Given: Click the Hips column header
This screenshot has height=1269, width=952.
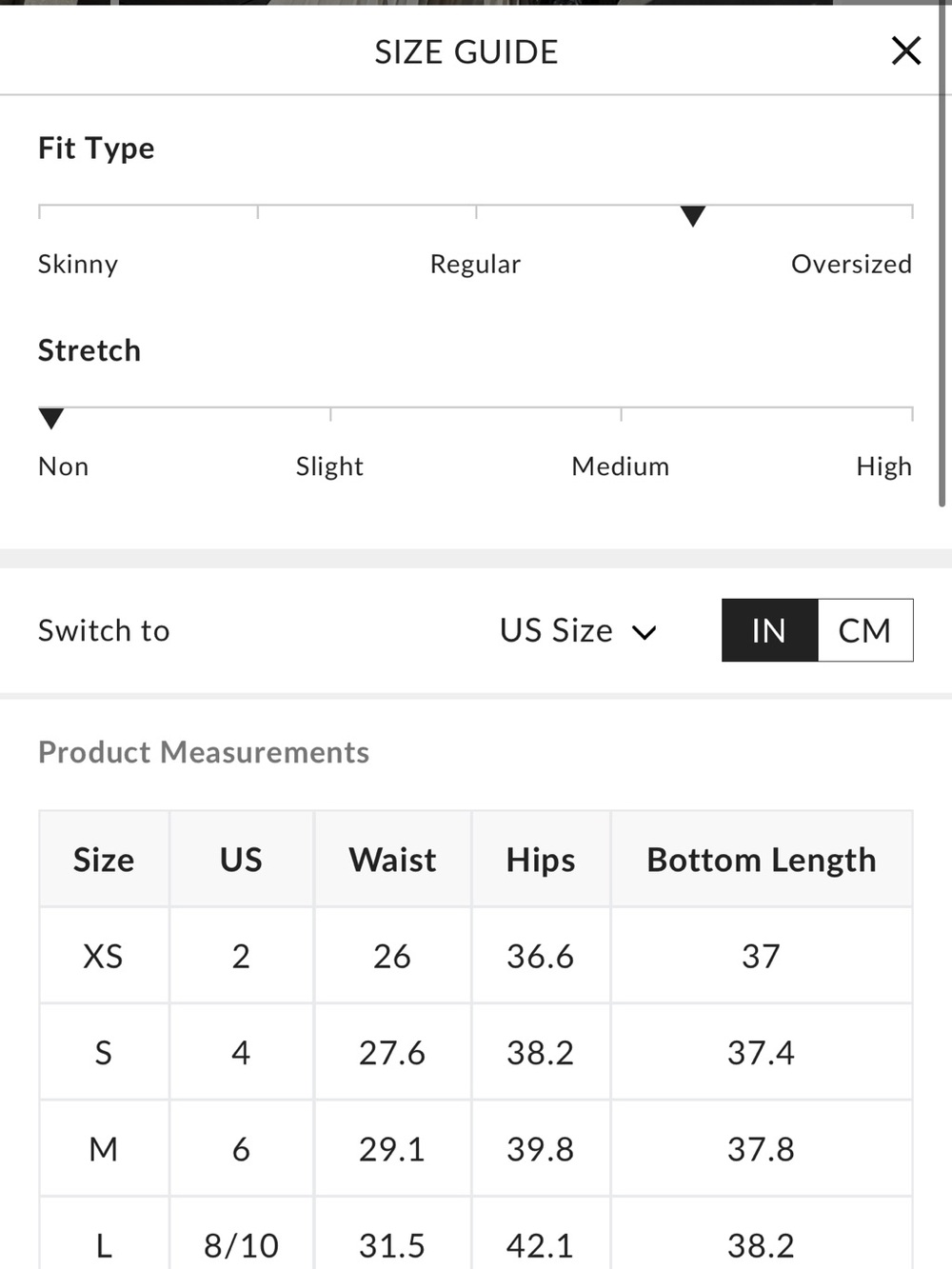Looking at the screenshot, I should pos(541,860).
